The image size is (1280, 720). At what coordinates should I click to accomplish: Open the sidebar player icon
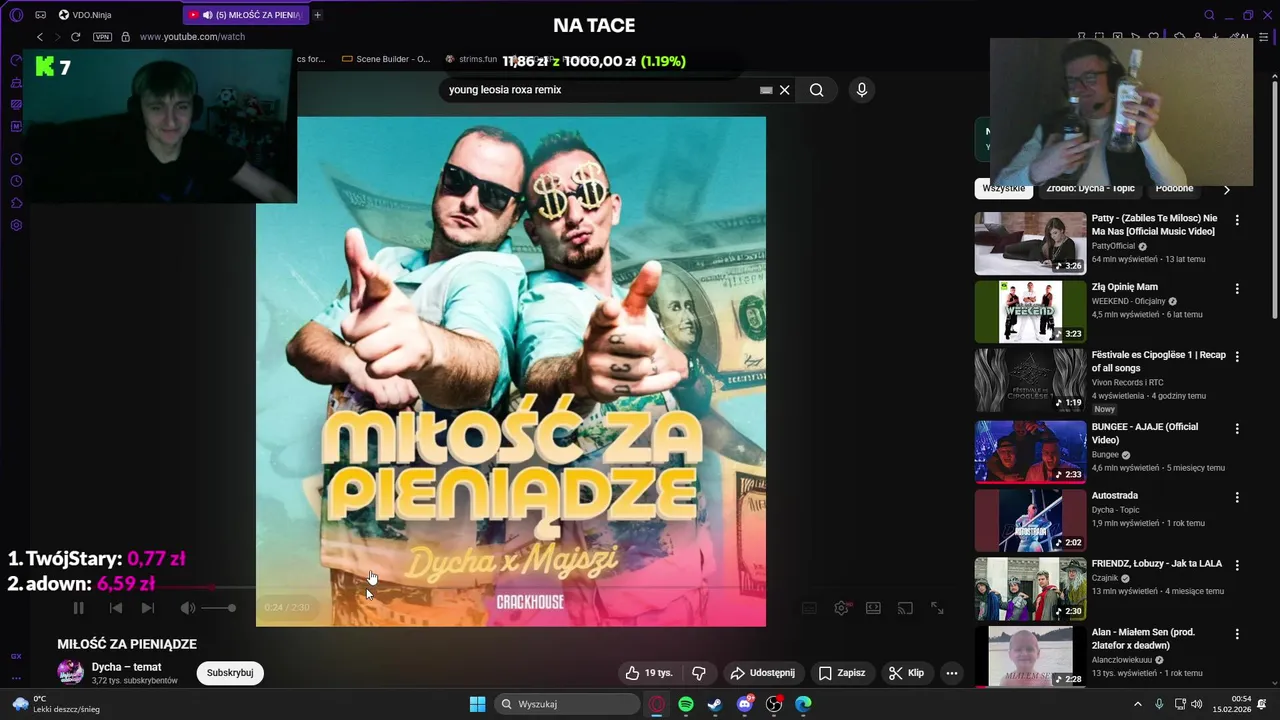[x=16, y=159]
